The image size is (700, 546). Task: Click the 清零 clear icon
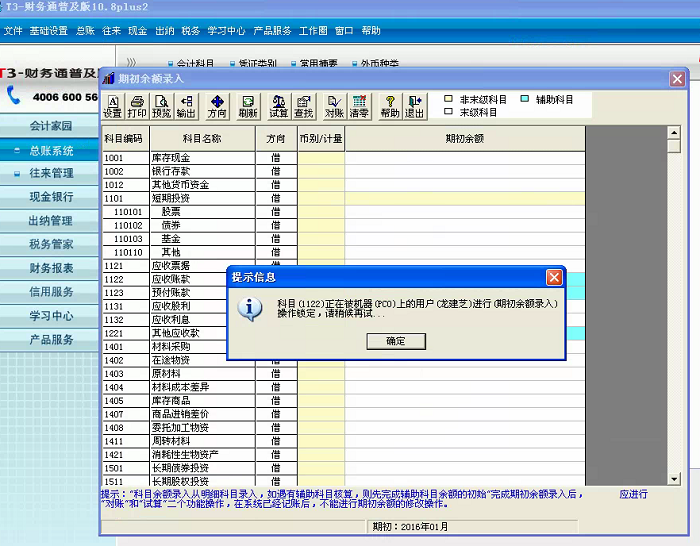coord(359,107)
